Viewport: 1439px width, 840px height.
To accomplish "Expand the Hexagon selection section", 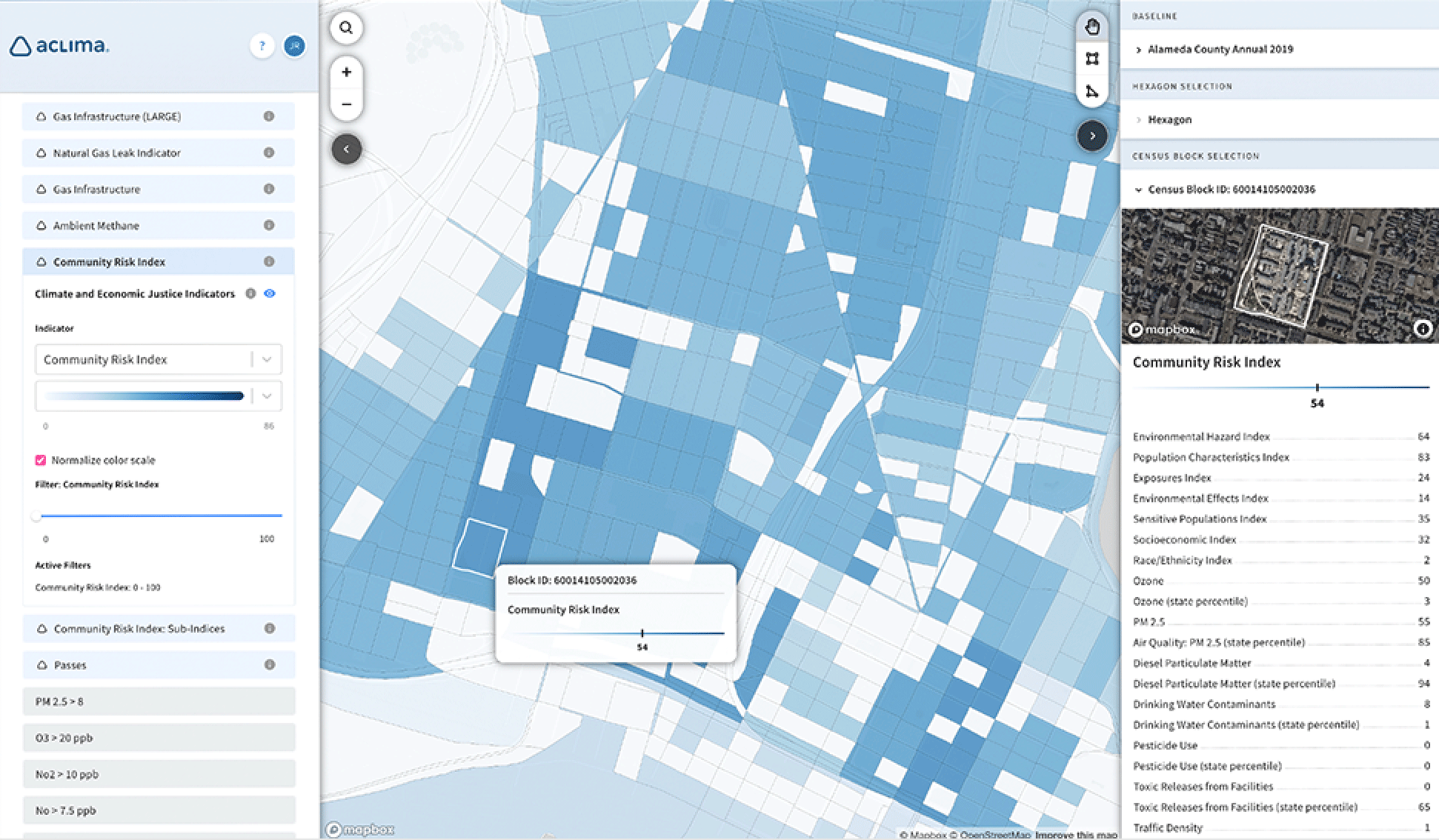I will [x=1169, y=119].
